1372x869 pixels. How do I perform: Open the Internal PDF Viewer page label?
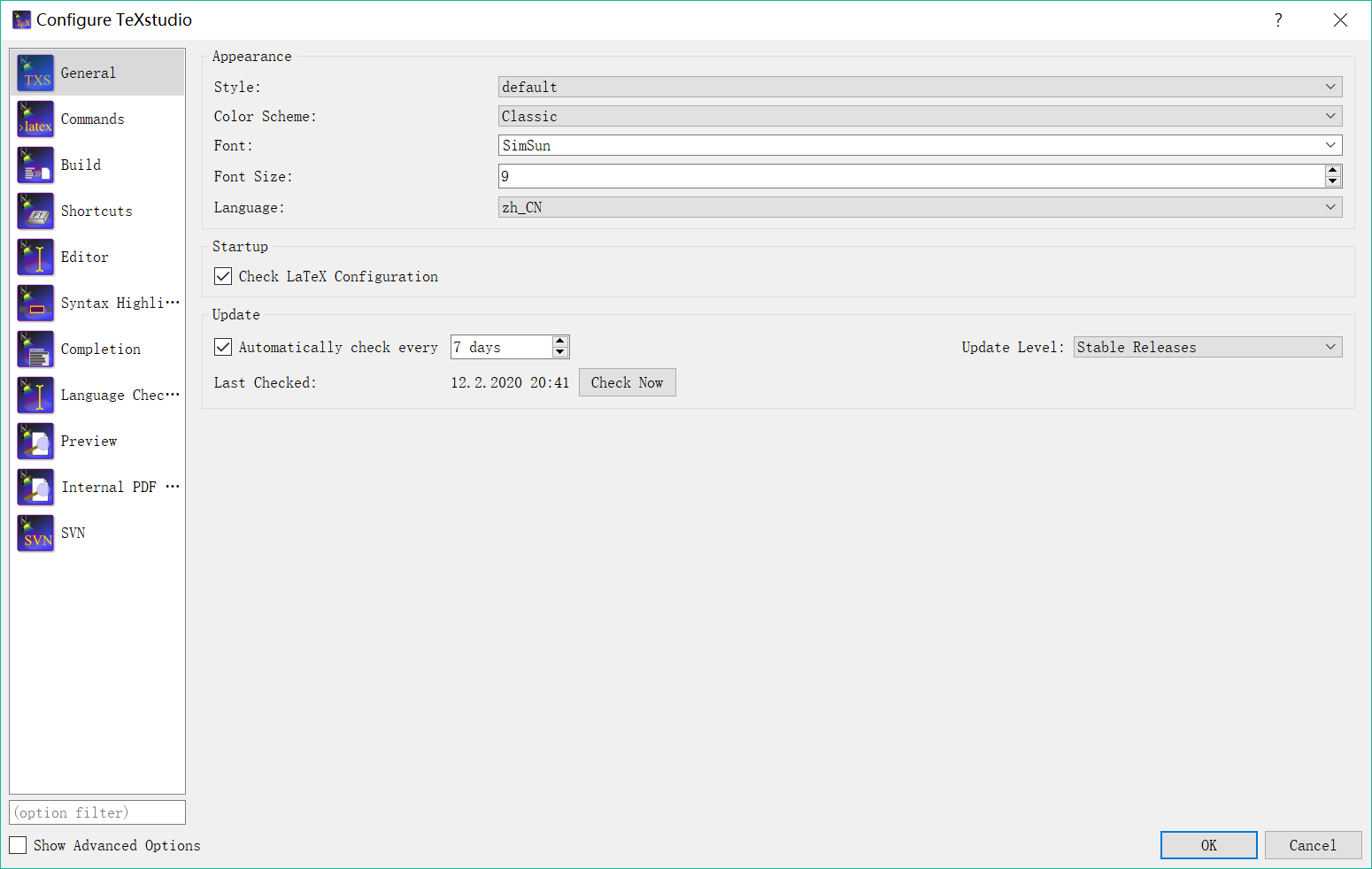click(119, 487)
